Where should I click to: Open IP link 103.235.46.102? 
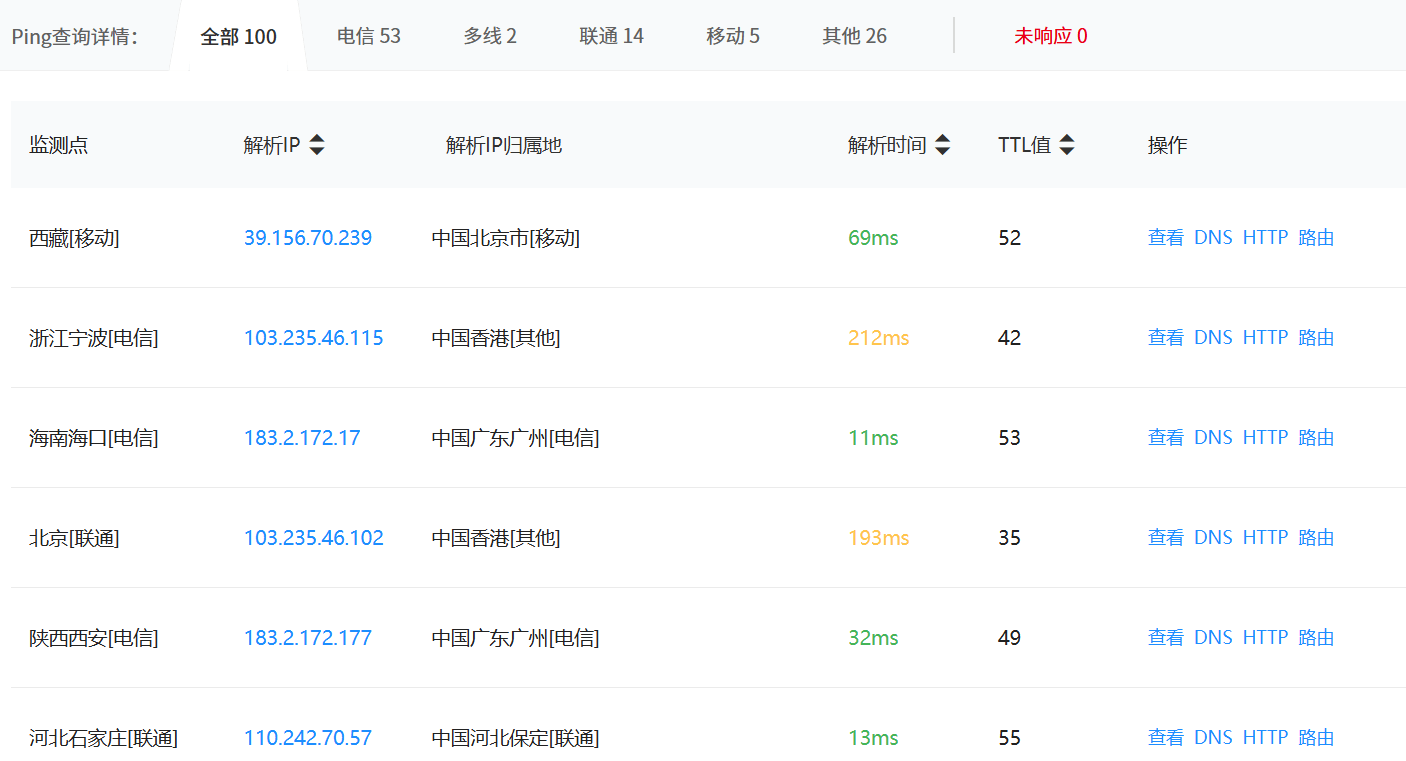314,538
